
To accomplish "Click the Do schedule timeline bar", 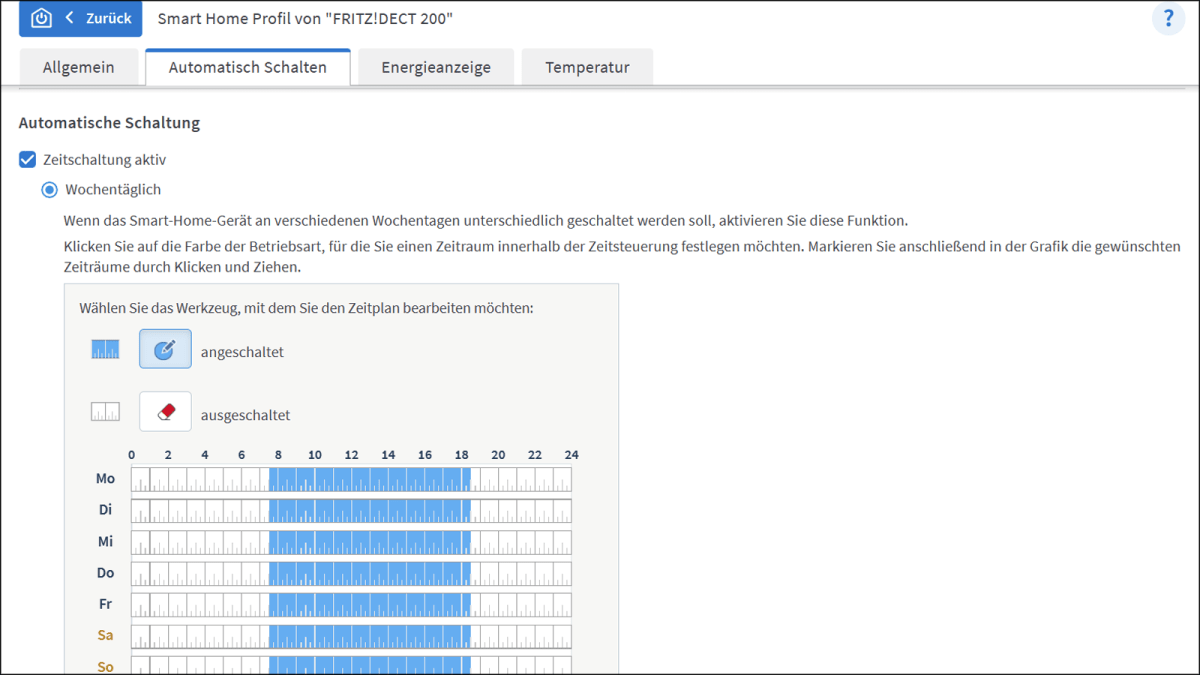I will click(351, 573).
